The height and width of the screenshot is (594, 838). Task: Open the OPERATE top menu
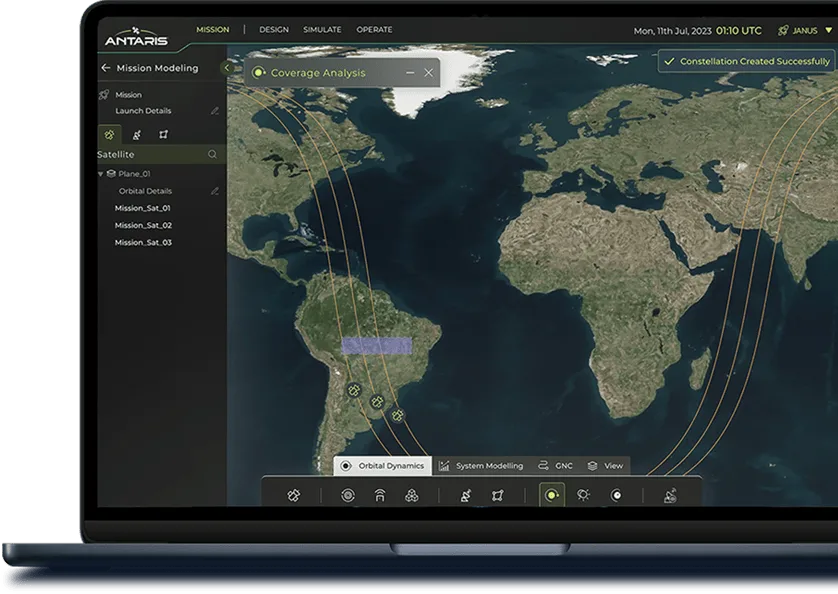374,29
